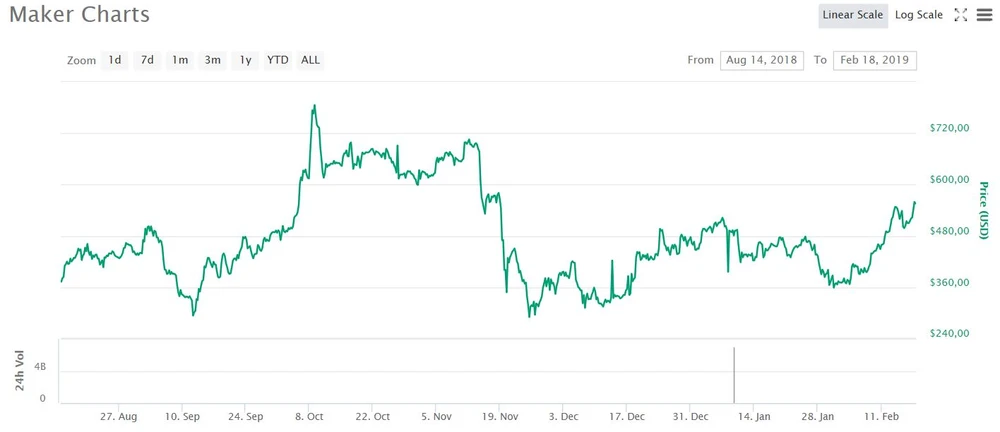Choose the 1y zoom range
This screenshot has width=1000, height=432.
pyautogui.click(x=245, y=60)
